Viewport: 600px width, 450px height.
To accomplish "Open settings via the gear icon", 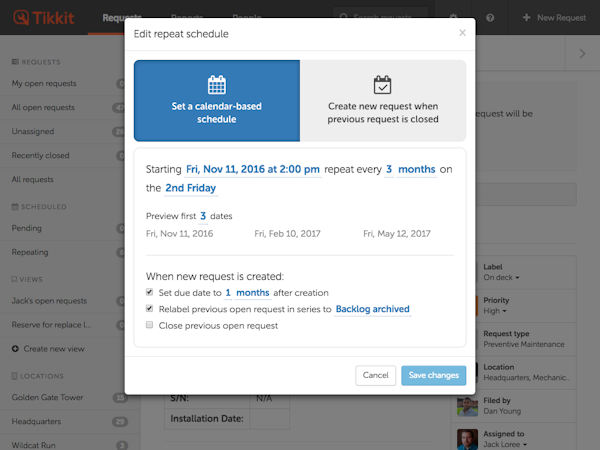I will (x=454, y=18).
